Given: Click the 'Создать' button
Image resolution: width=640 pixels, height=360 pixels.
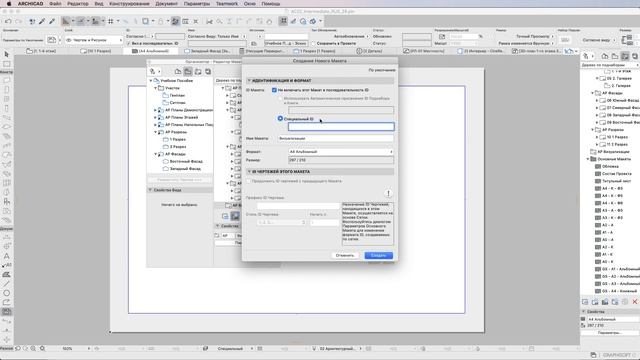Looking at the screenshot, I should coord(378,255).
